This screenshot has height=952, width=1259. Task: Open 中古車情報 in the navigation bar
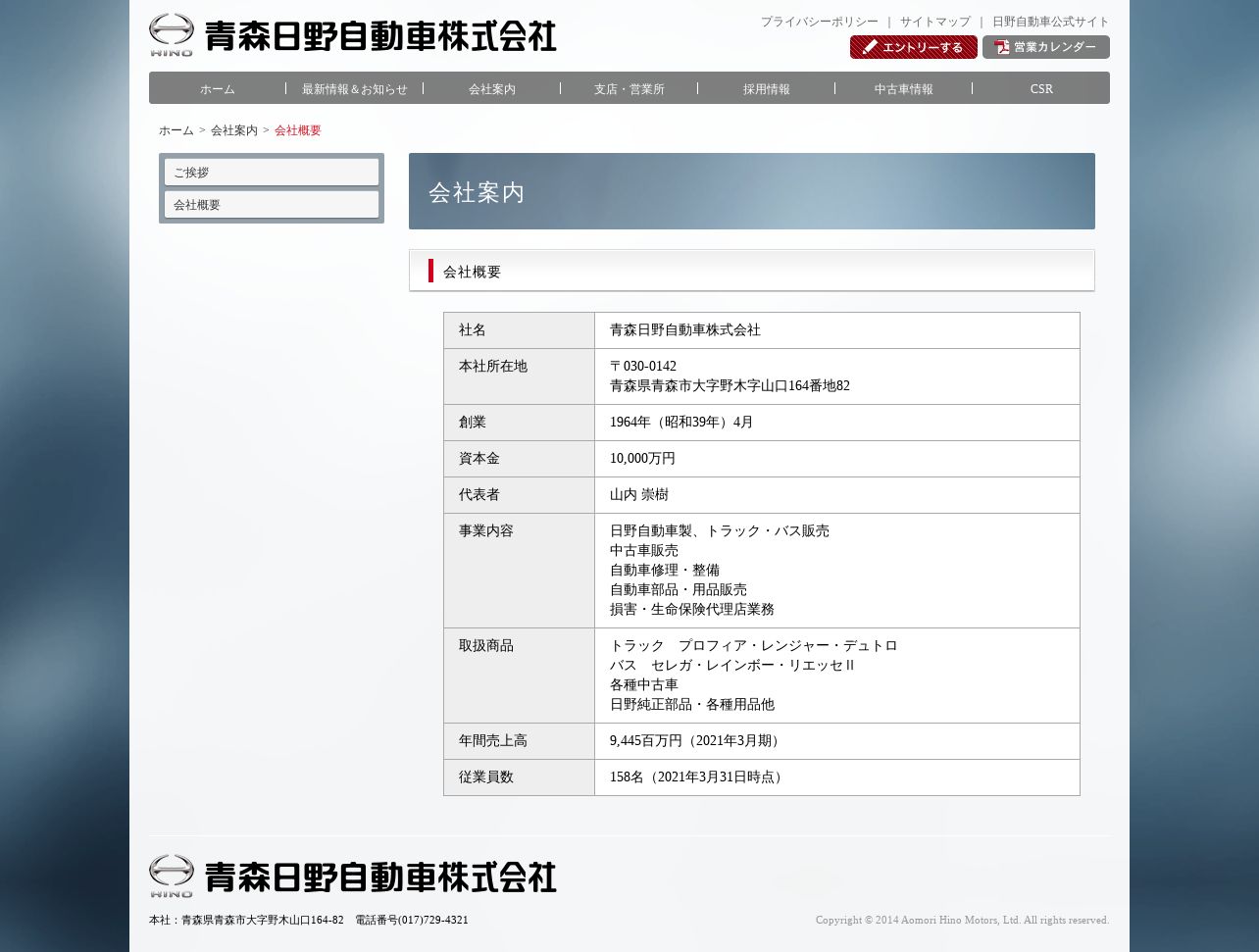(904, 88)
